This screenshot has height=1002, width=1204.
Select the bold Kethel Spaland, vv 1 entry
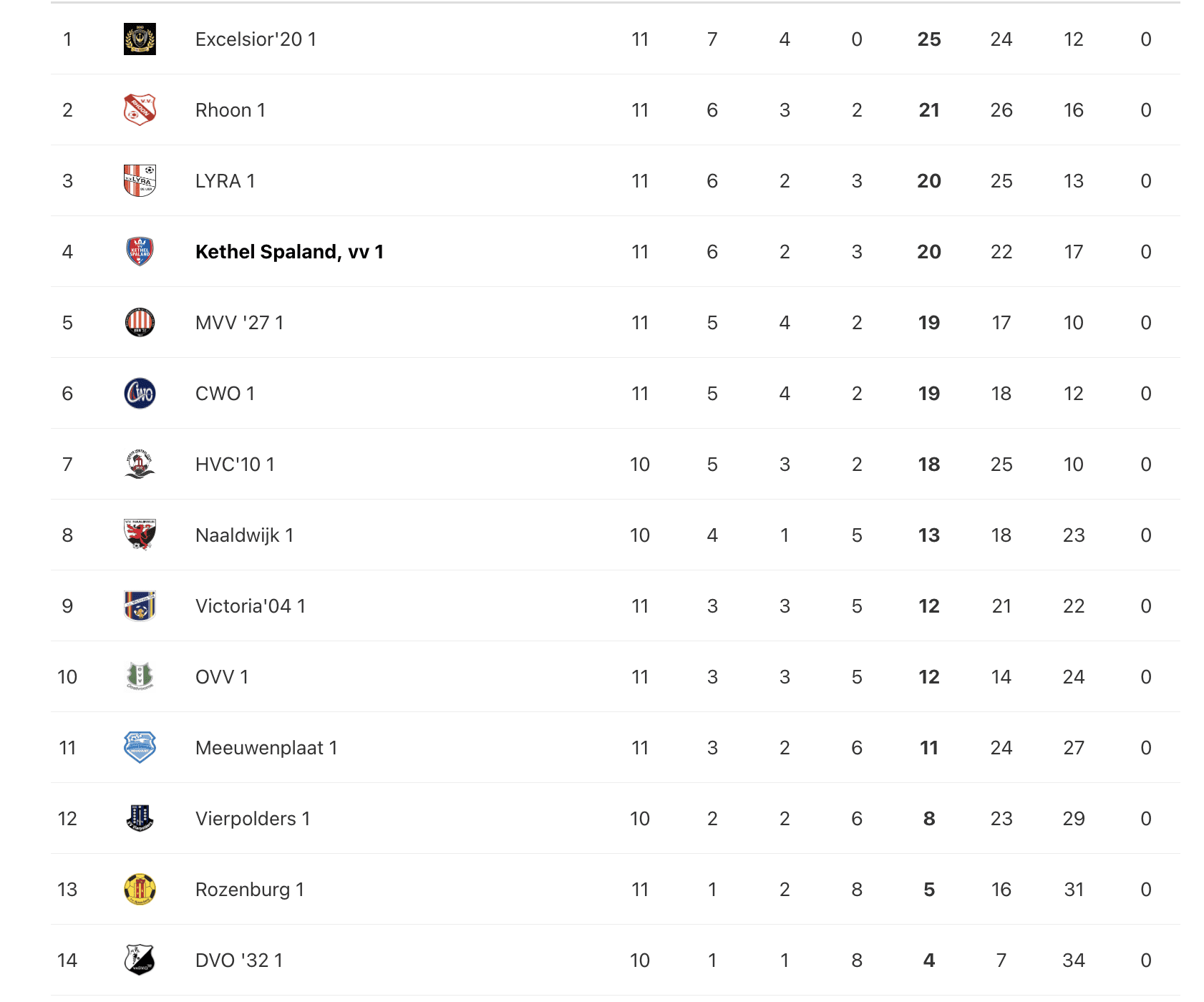(x=289, y=252)
